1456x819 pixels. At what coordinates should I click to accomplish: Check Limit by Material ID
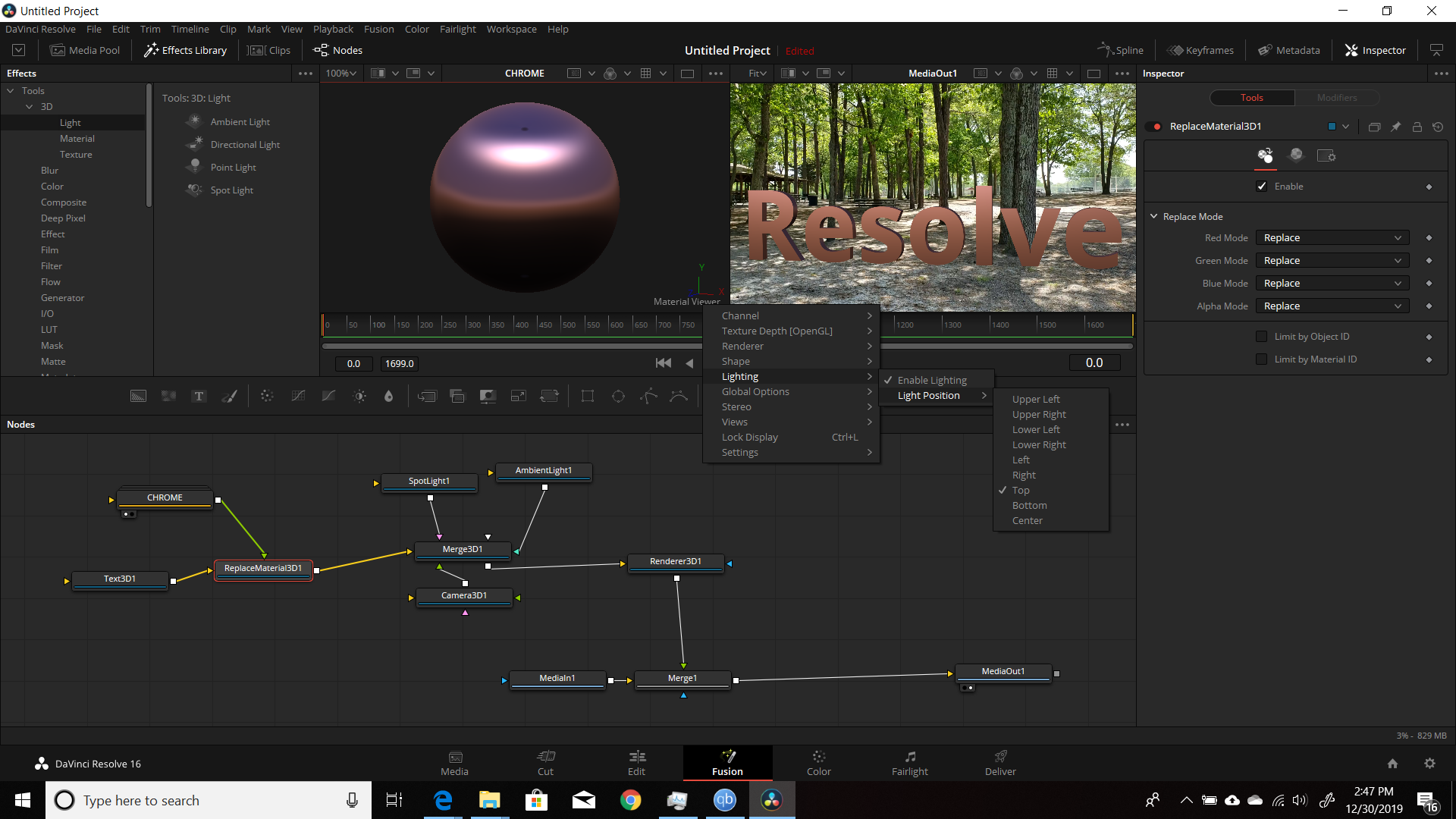(x=1262, y=359)
